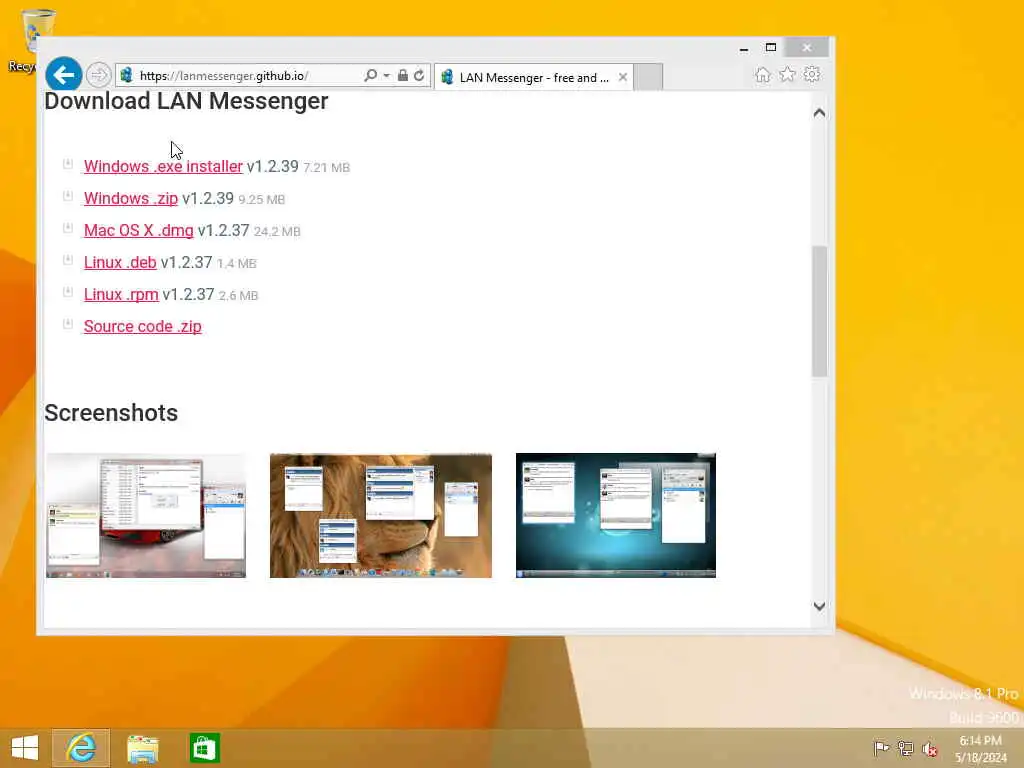Open the Tools gear icon

click(812, 74)
